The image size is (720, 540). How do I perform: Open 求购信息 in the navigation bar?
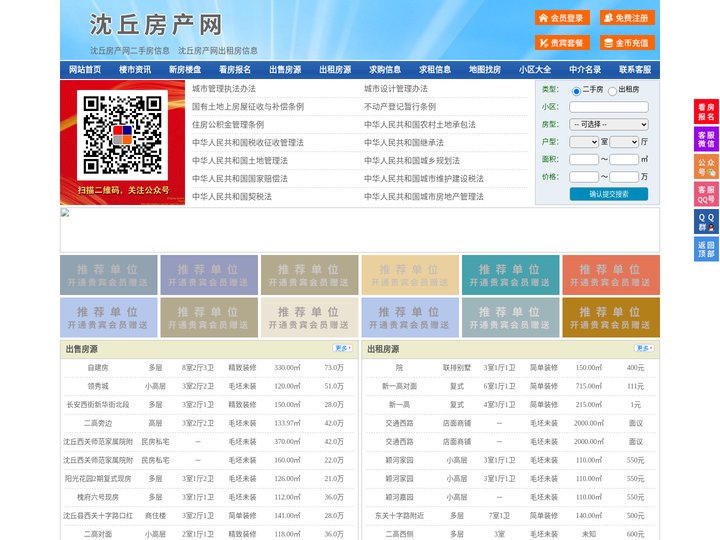385,70
